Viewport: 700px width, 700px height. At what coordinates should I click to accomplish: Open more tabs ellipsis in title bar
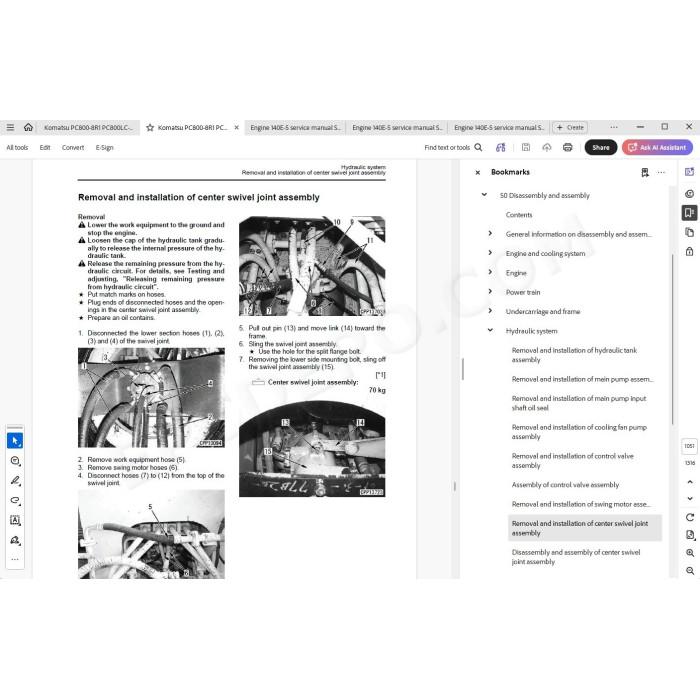[x=614, y=127]
